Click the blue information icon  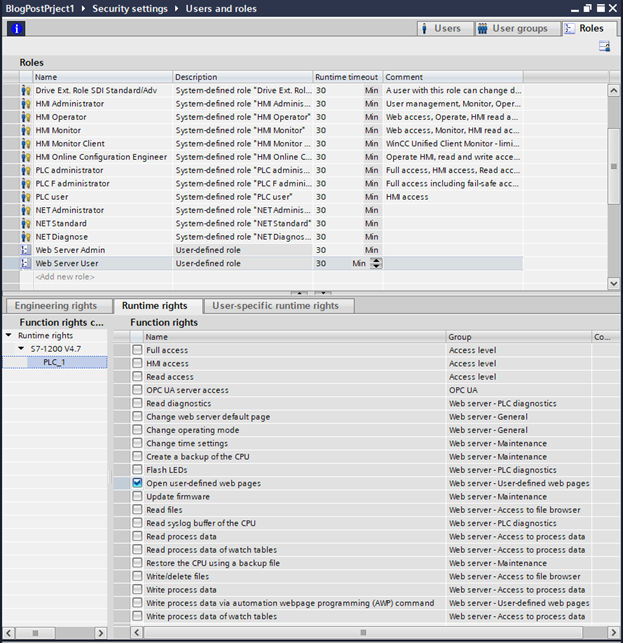16,28
